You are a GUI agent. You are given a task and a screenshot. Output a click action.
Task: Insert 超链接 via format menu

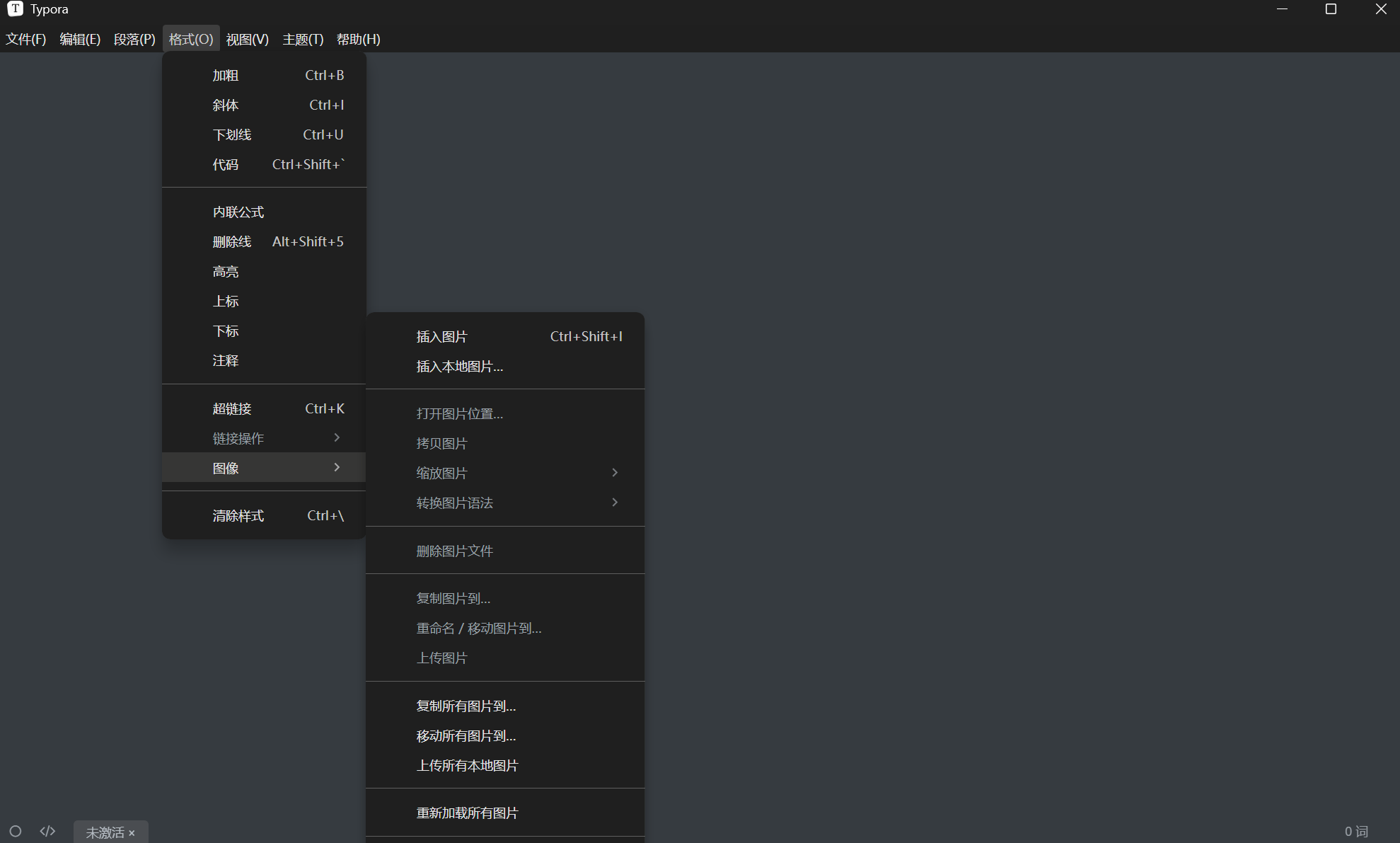(x=232, y=409)
